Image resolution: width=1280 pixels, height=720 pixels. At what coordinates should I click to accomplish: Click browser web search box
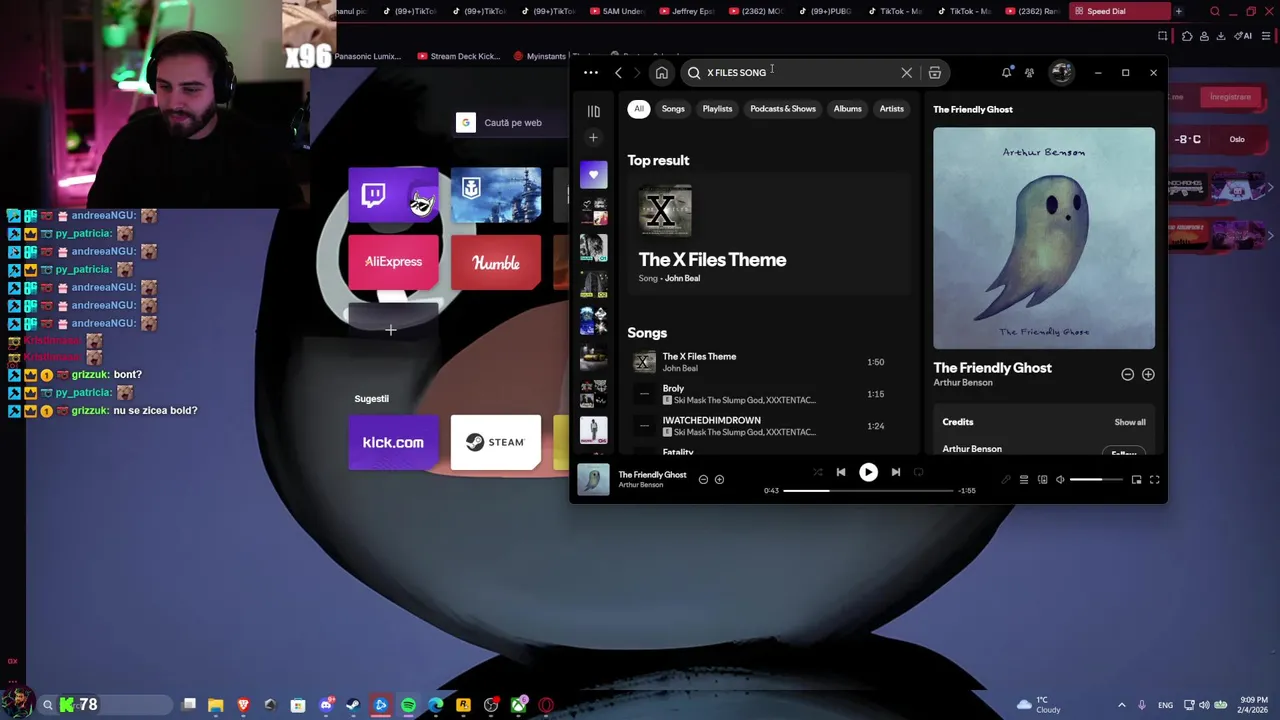click(510, 122)
